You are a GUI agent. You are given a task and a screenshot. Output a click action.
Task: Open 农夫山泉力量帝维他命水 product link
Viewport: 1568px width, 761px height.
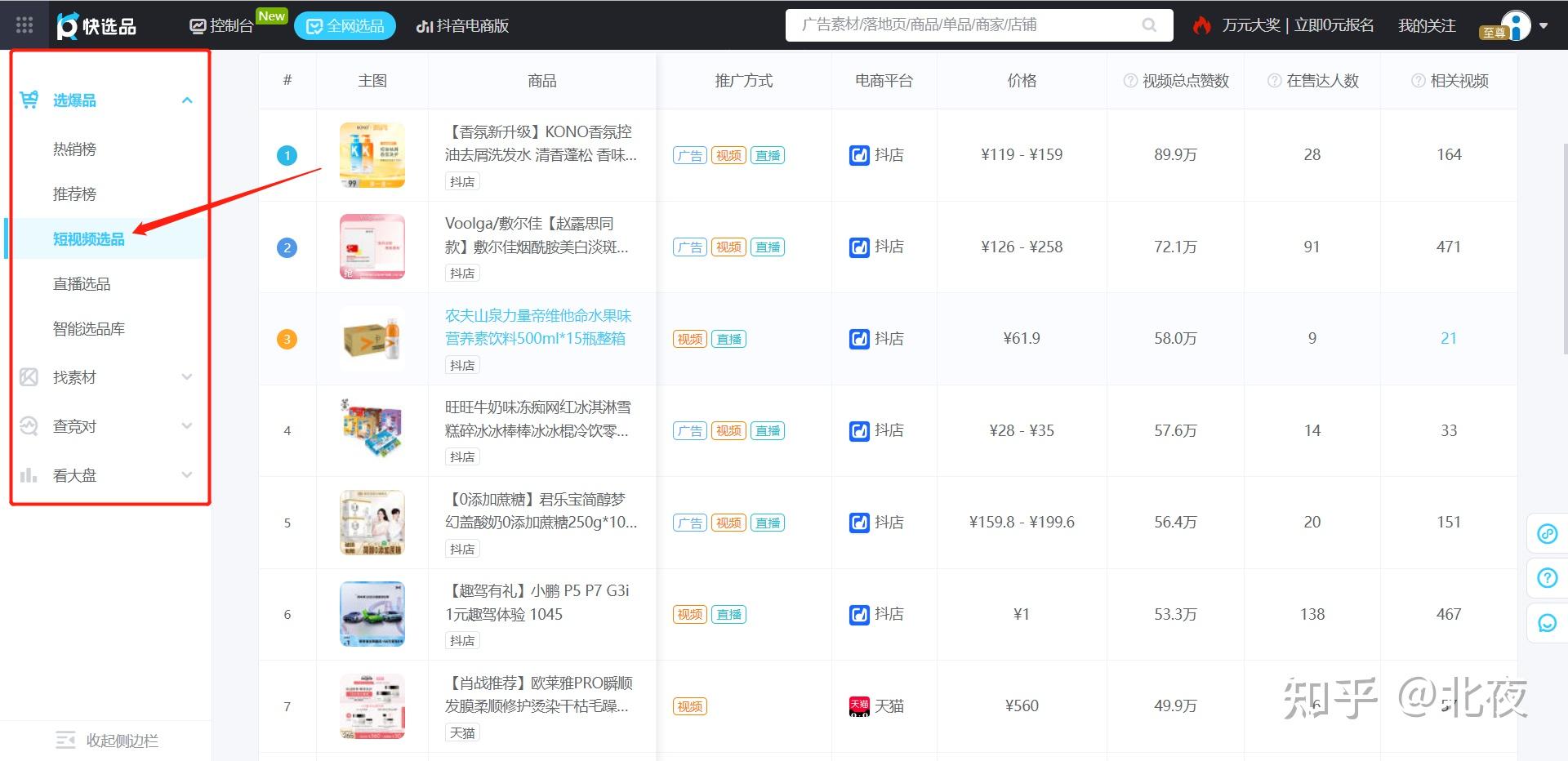point(538,327)
